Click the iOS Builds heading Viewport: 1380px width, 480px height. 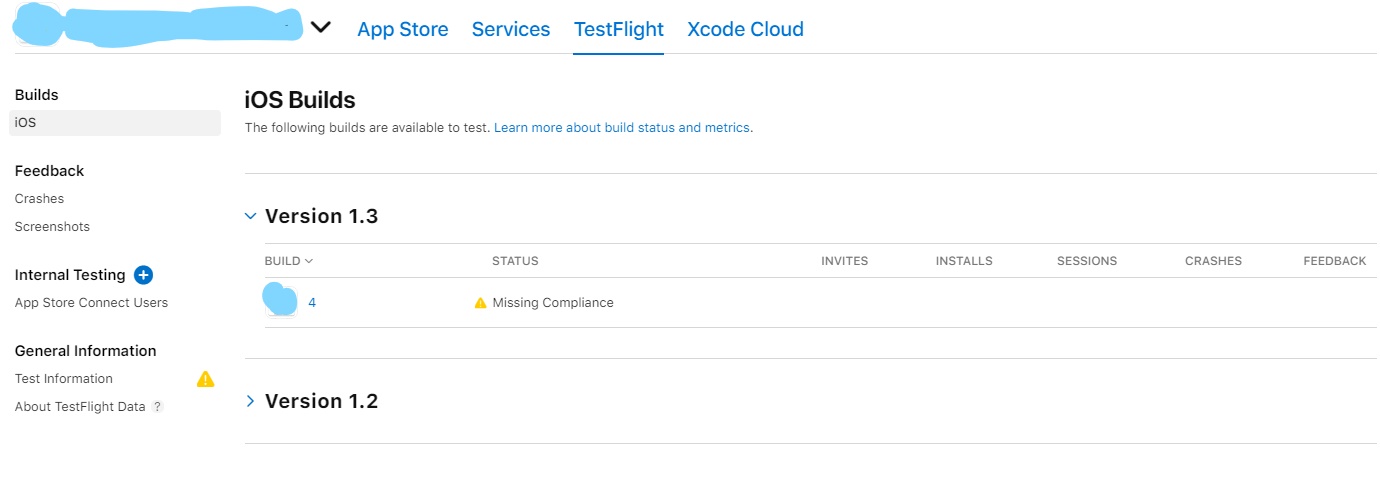point(300,100)
